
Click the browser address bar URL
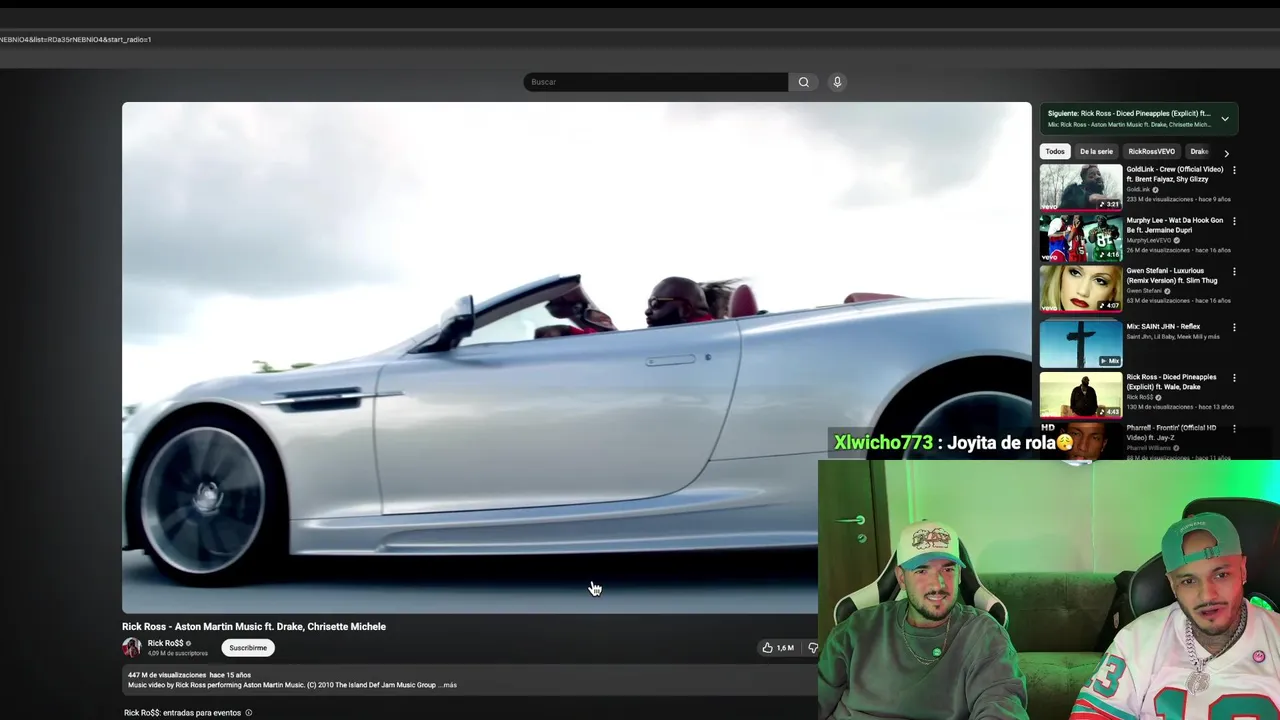click(76, 39)
